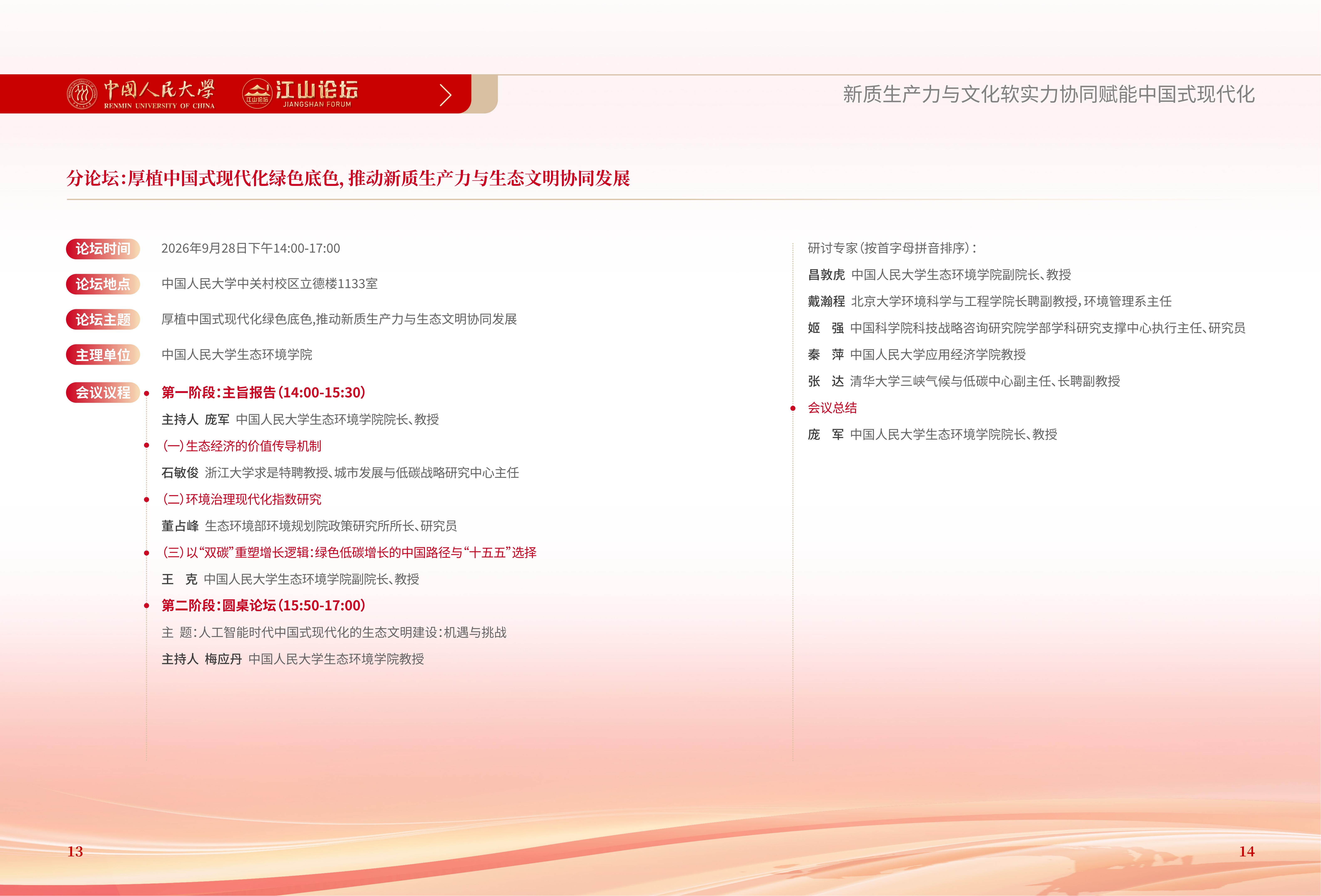Click expert 姬强 line

pyautogui.click(x=1027, y=328)
